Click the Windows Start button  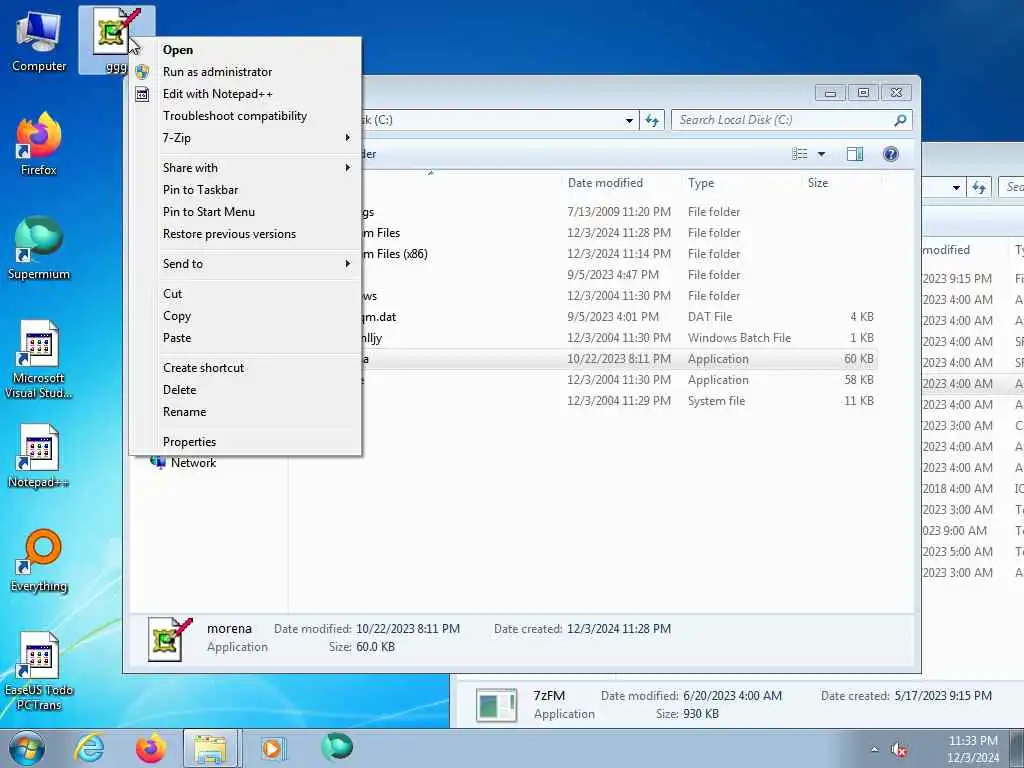coord(27,748)
